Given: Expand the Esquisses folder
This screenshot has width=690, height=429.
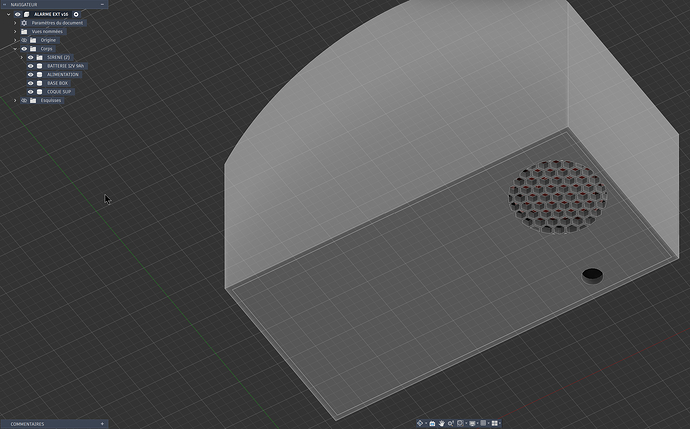Looking at the screenshot, I should (15, 100).
